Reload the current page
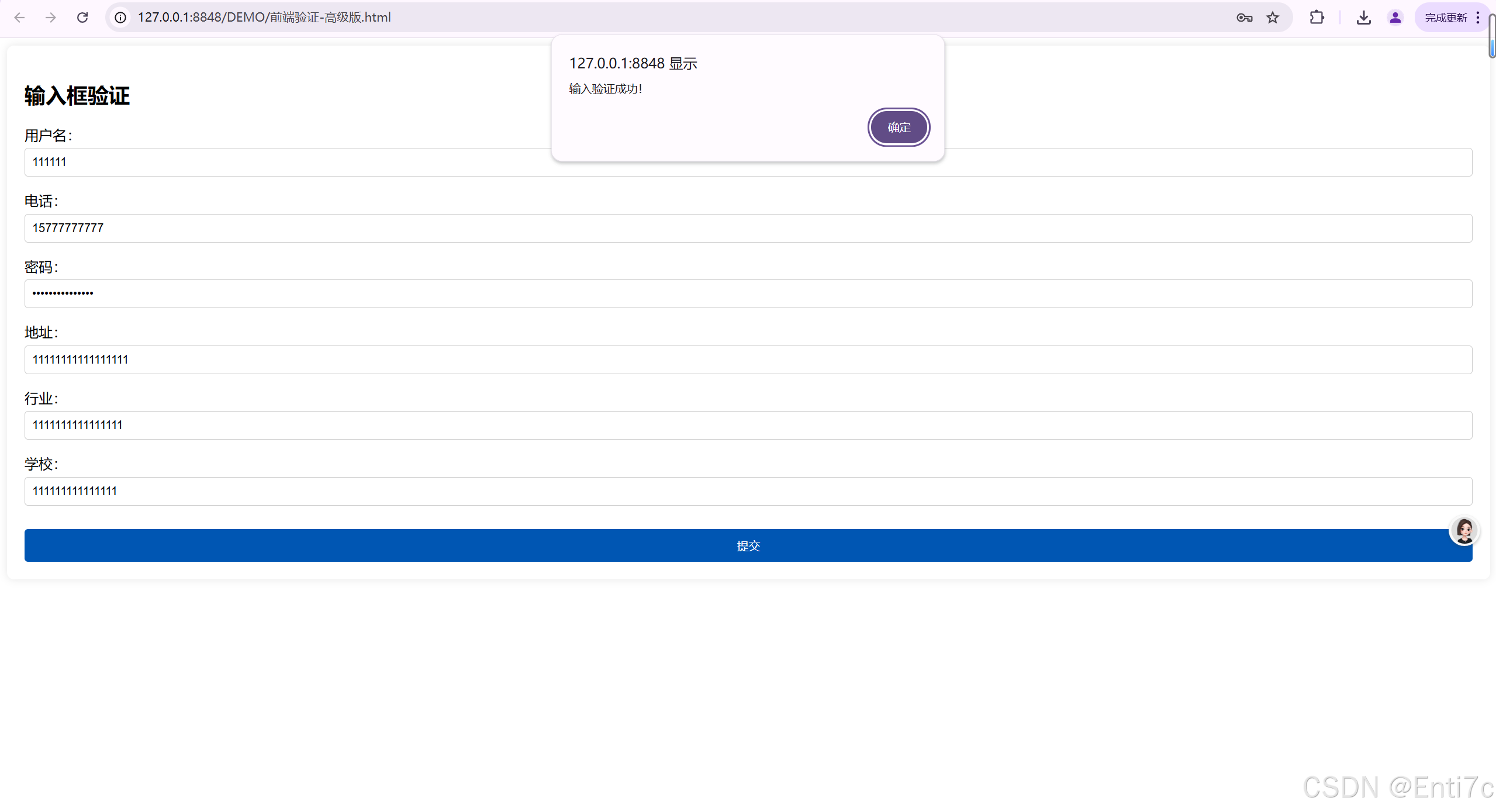Image resolution: width=1496 pixels, height=812 pixels. pos(82,18)
